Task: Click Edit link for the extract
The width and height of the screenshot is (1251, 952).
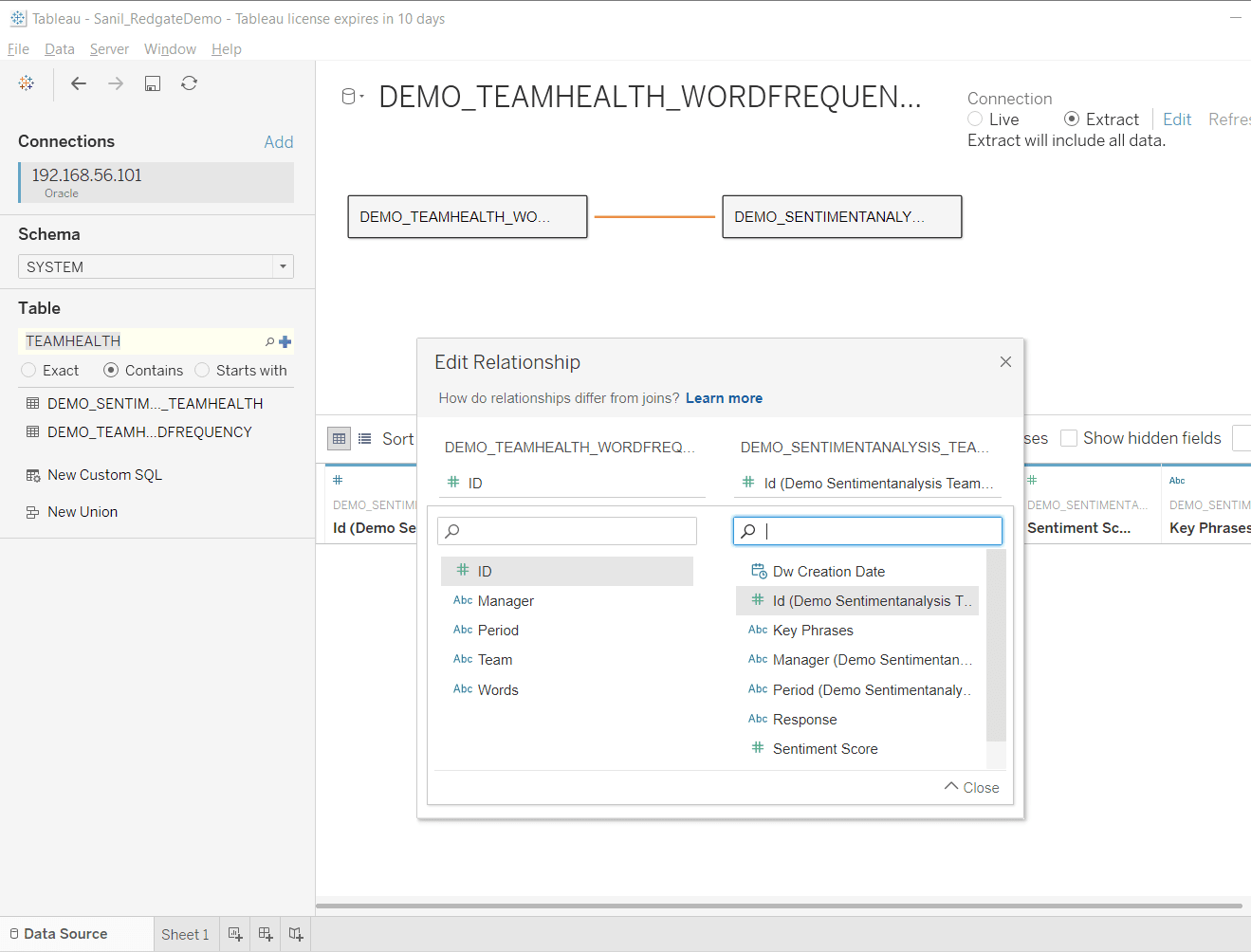Action: click(x=1177, y=119)
